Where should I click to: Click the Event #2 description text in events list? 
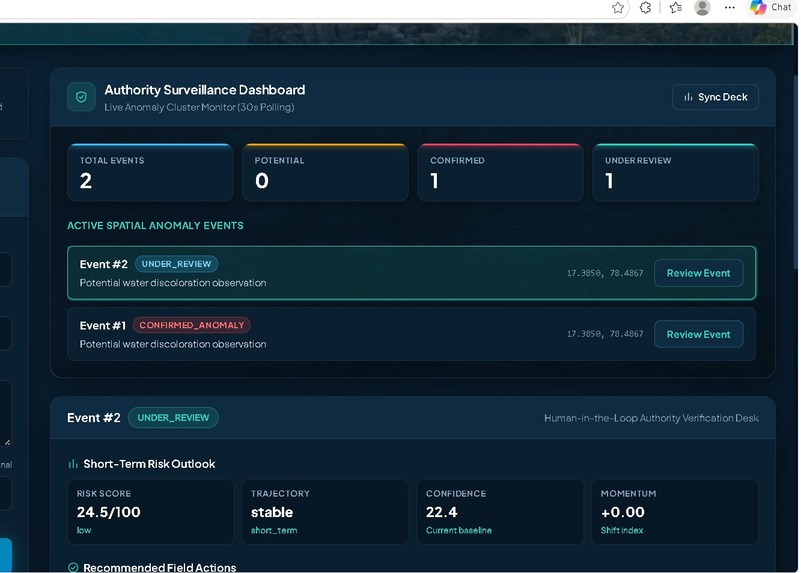[x=173, y=283]
